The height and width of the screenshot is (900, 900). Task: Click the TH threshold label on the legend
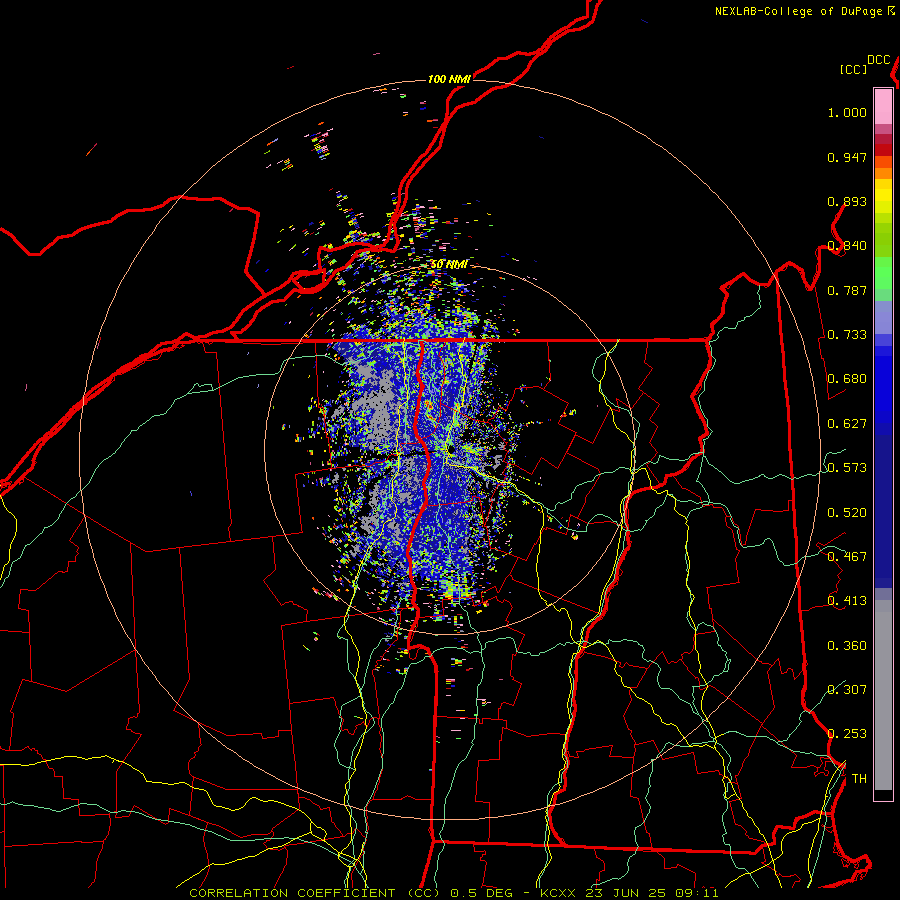coord(859,779)
